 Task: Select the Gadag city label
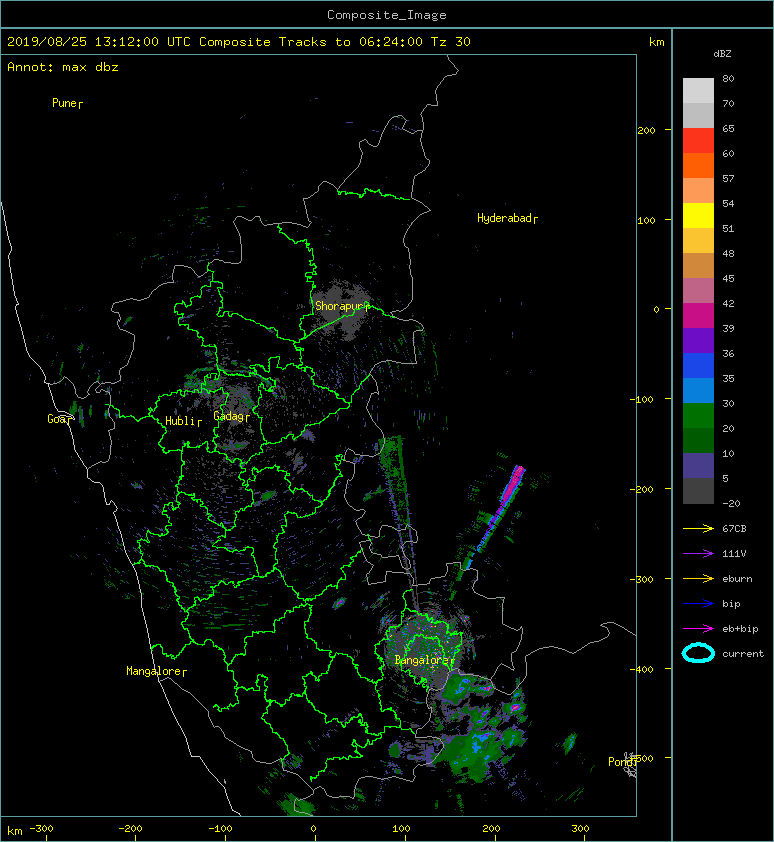click(232, 416)
